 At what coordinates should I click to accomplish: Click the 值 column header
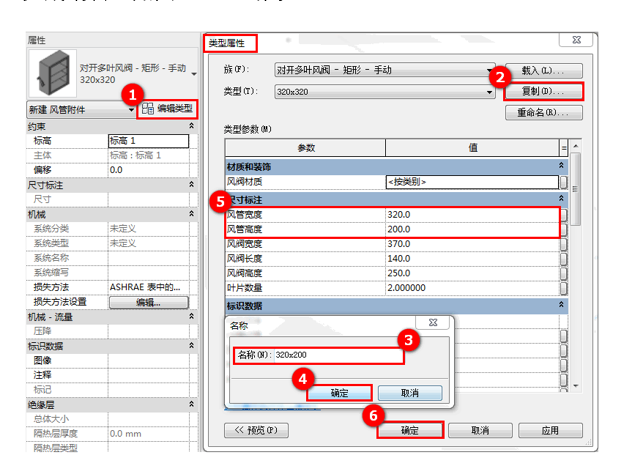click(x=473, y=148)
